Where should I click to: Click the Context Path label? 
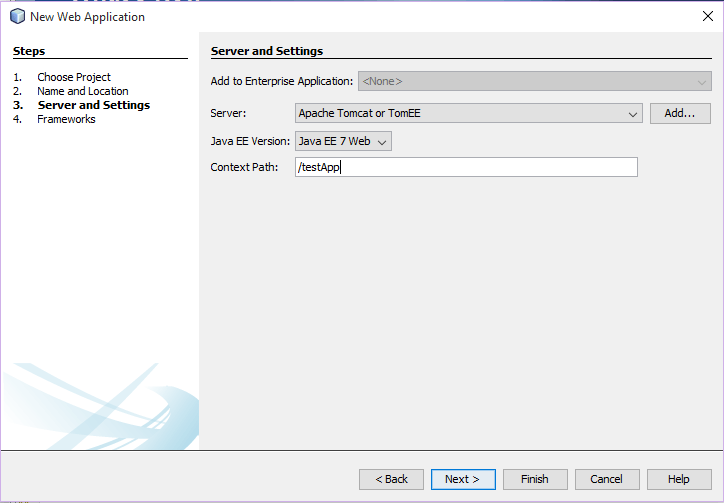(244, 167)
